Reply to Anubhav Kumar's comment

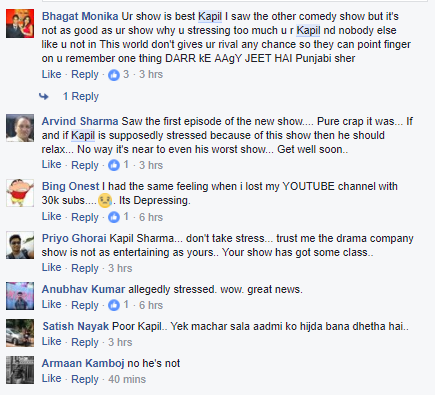(x=85, y=305)
